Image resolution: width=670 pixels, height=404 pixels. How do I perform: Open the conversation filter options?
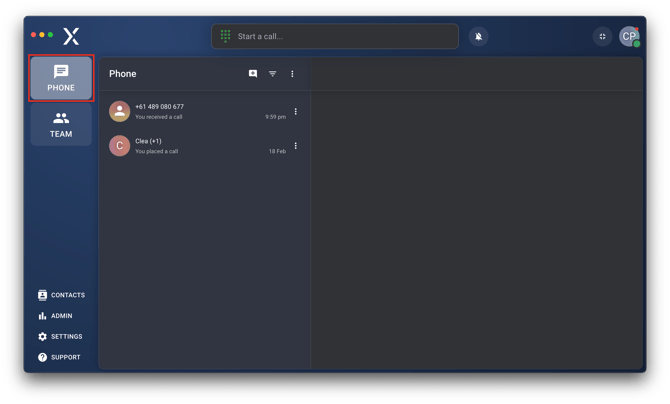272,74
